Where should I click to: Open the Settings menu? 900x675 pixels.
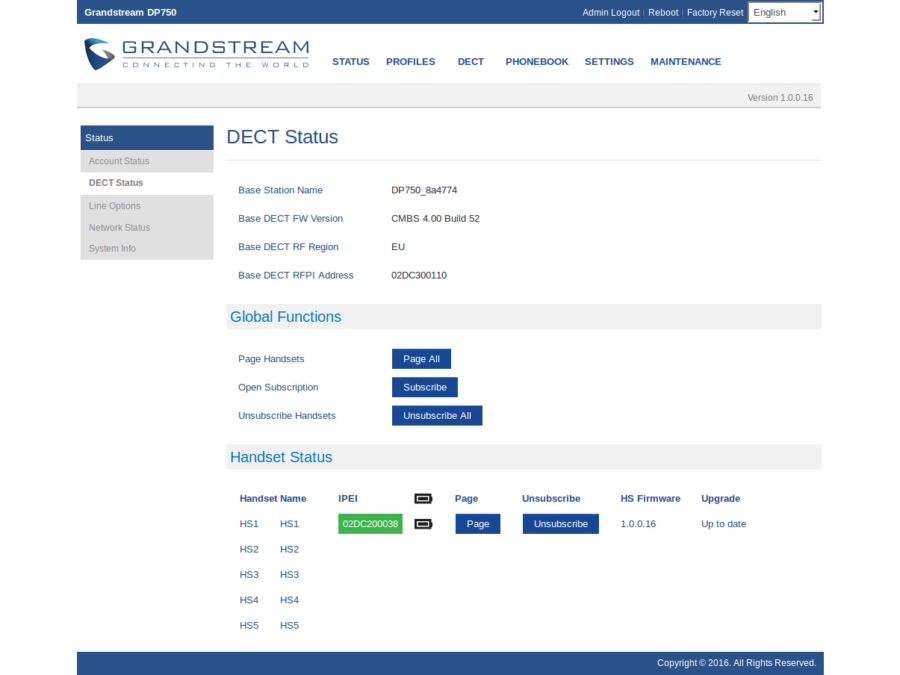609,62
